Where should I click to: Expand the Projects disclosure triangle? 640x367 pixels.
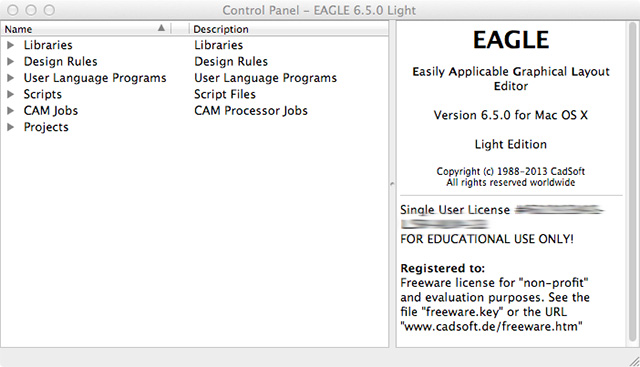point(11,127)
